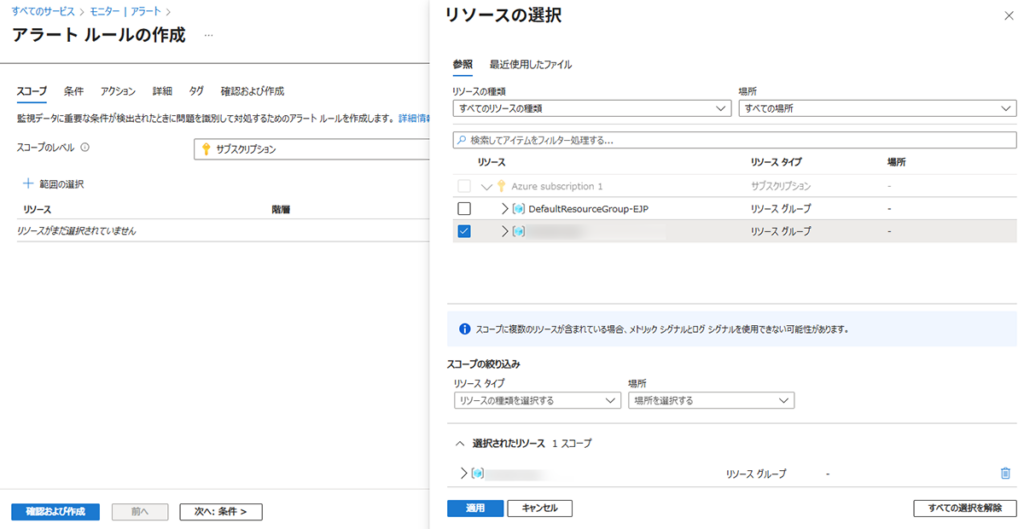Uncheck the selected resource group checkbox
The image size is (1024, 529).
click(463, 231)
